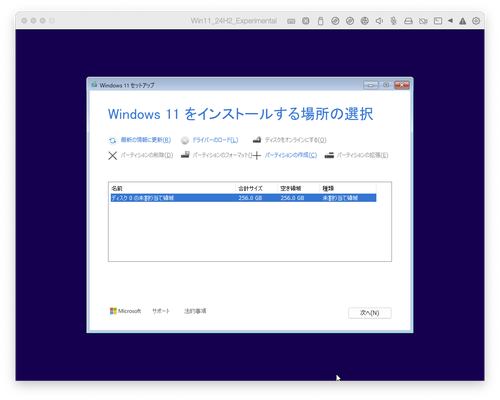Screen dimensions: 500x400
Task: Select the ディスク 0 の未割り当て領域 row
Action: [x=243, y=198]
